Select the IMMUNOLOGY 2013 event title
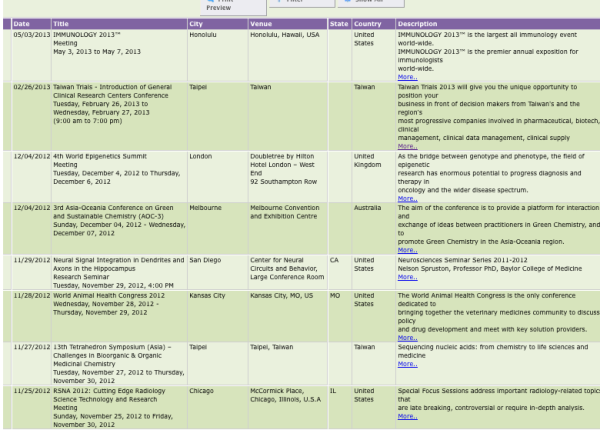Viewport: 600px width, 430px height. (82, 34)
